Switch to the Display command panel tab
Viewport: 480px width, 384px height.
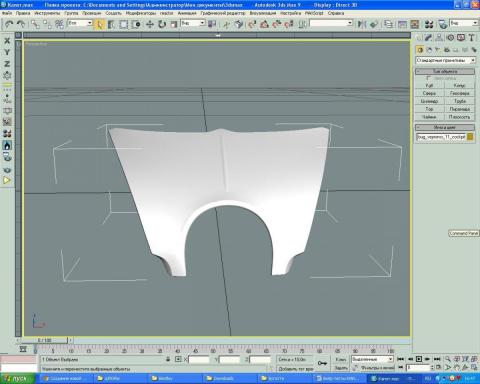461,38
